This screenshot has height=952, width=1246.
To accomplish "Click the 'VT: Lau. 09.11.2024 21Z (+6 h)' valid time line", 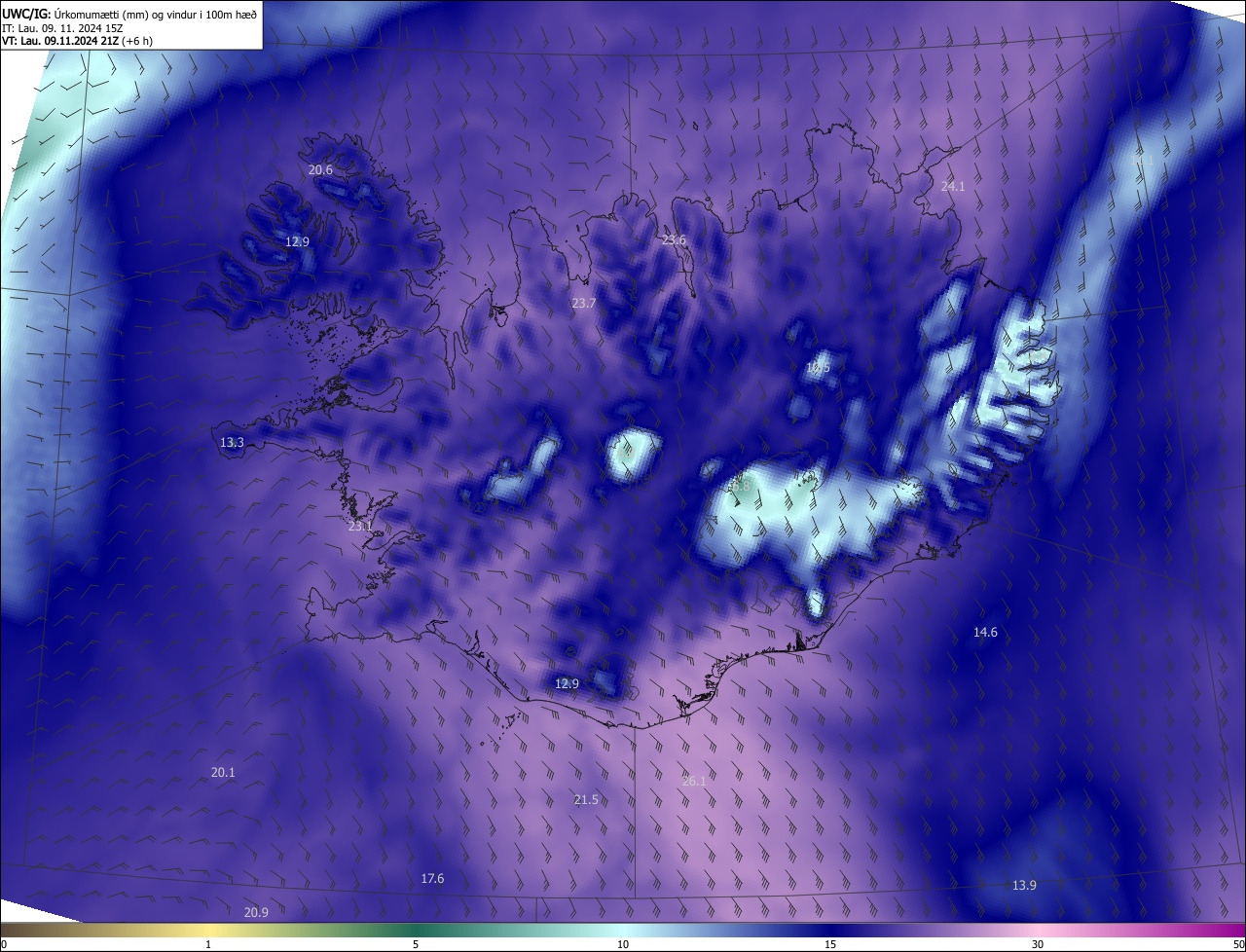I will tap(77, 41).
